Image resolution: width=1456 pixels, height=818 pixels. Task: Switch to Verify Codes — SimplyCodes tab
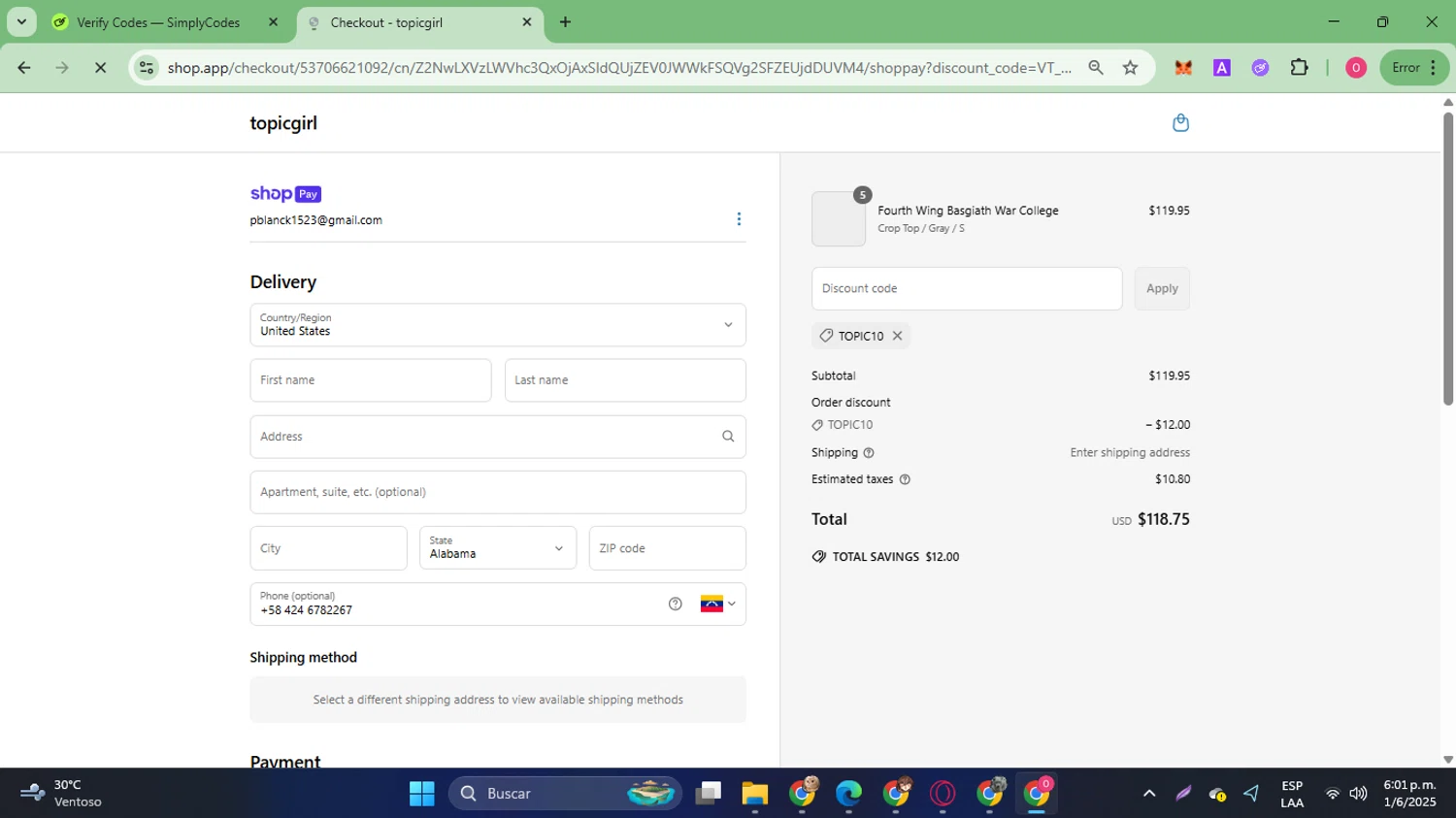pyautogui.click(x=158, y=22)
